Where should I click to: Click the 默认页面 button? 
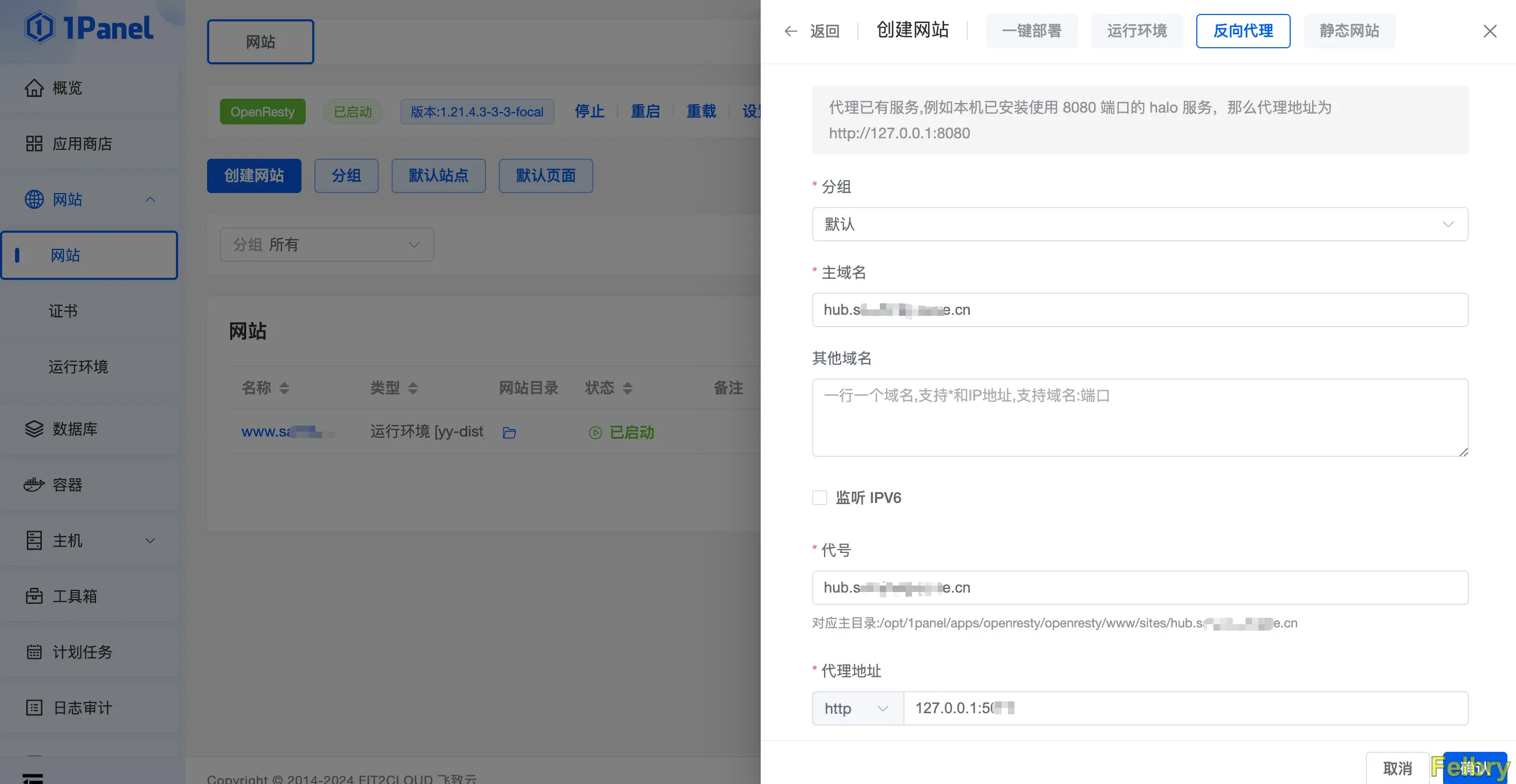click(x=546, y=176)
